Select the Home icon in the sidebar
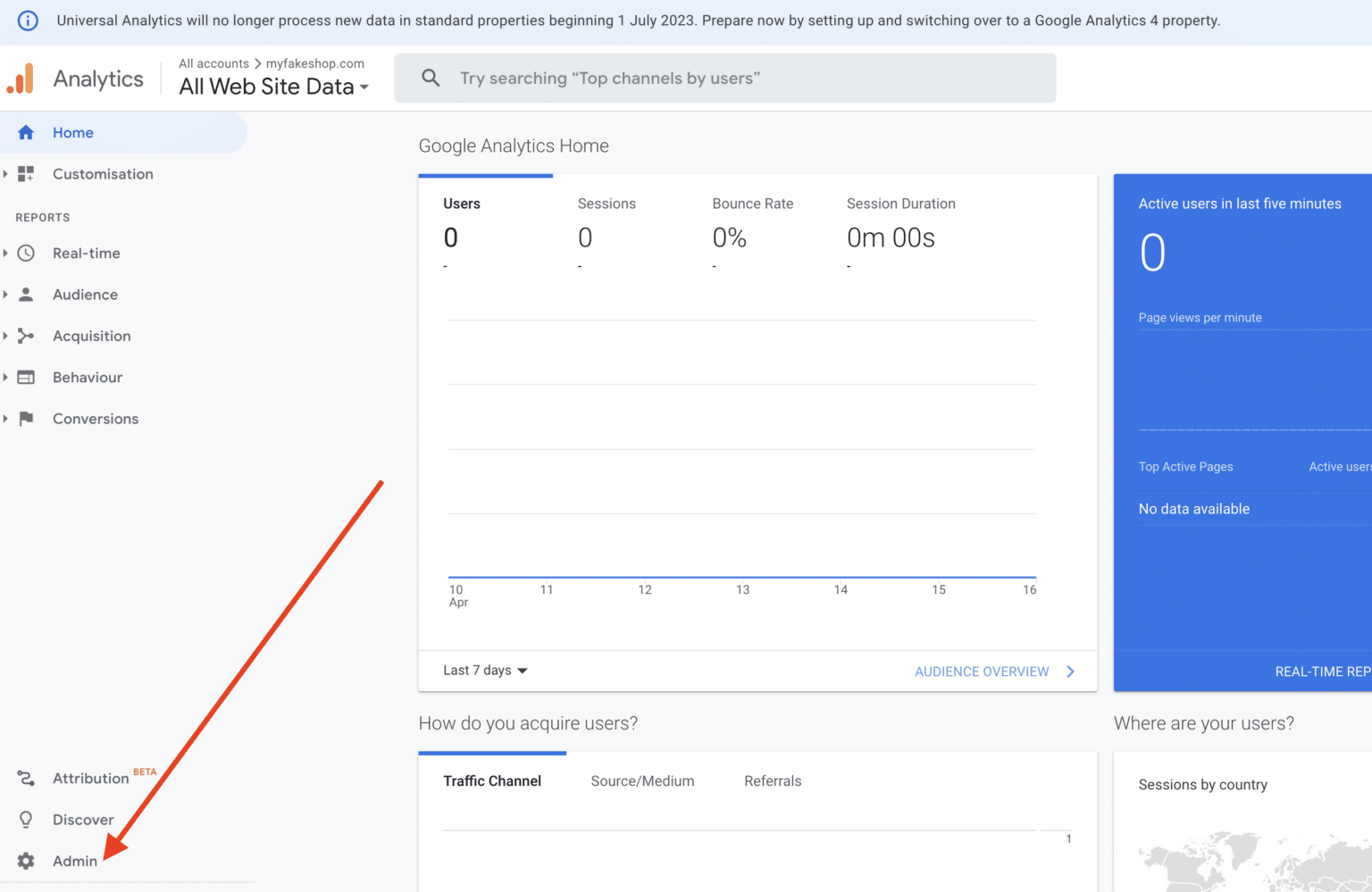The image size is (1372, 892). 26,132
